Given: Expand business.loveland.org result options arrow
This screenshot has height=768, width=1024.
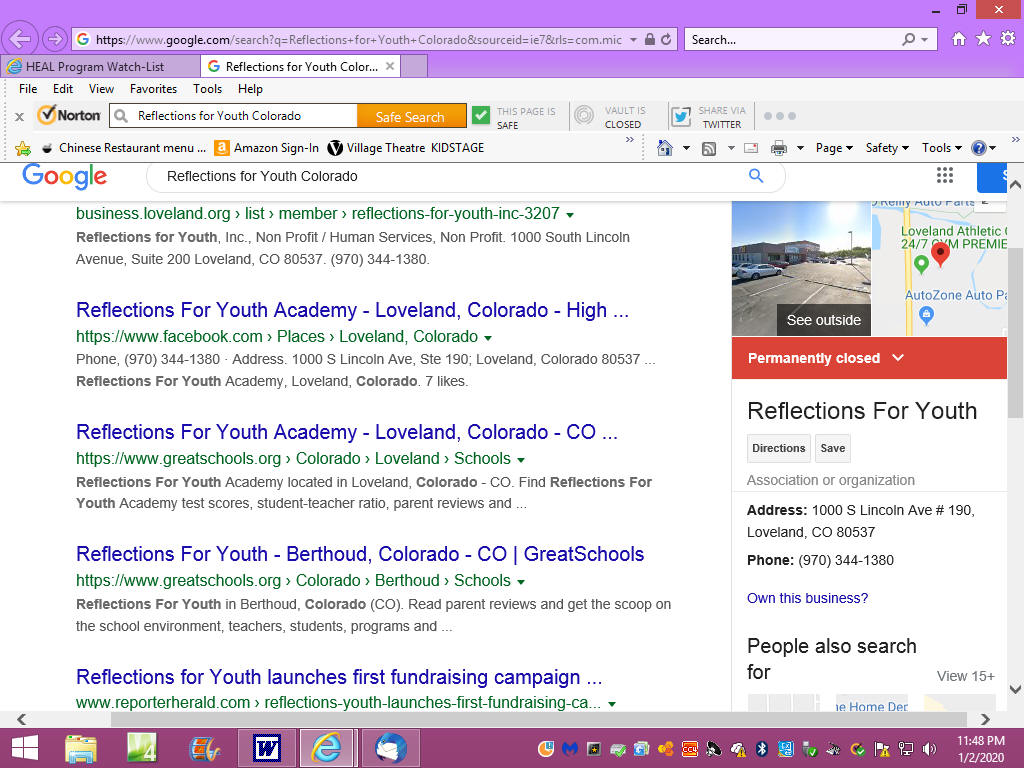Looking at the screenshot, I should 569,215.
